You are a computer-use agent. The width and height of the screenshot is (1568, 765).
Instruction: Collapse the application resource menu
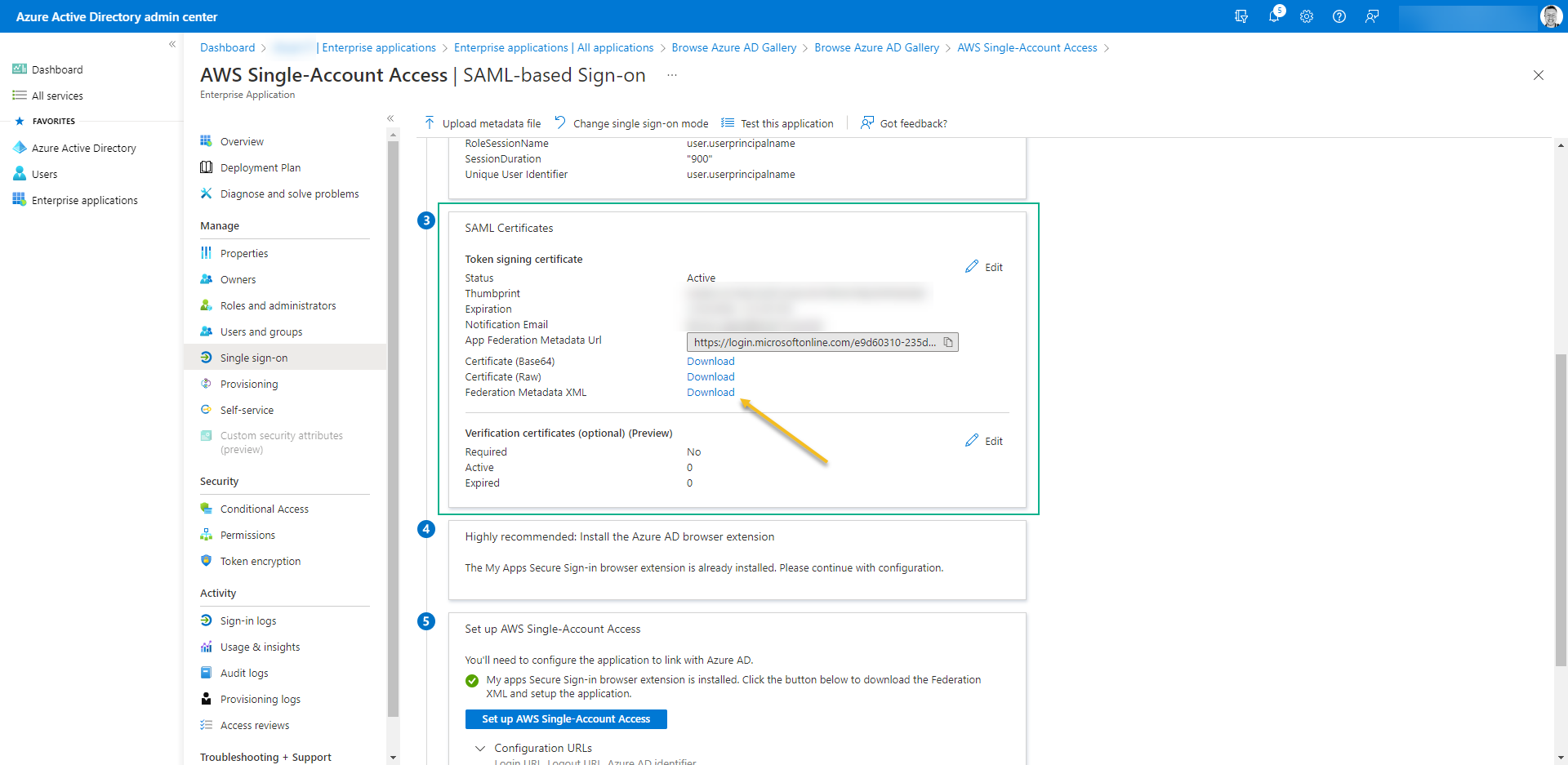[390, 118]
